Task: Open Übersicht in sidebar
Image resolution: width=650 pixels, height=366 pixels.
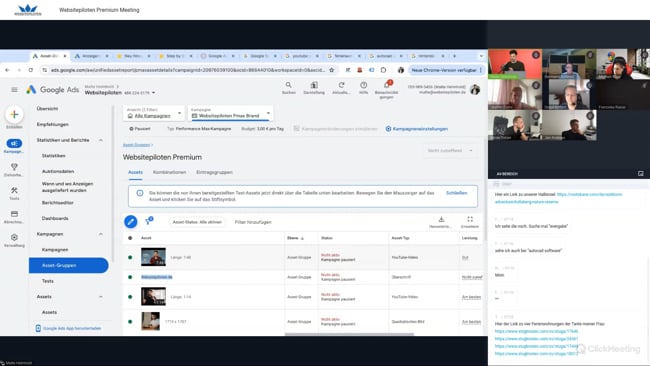Action: click(x=47, y=109)
